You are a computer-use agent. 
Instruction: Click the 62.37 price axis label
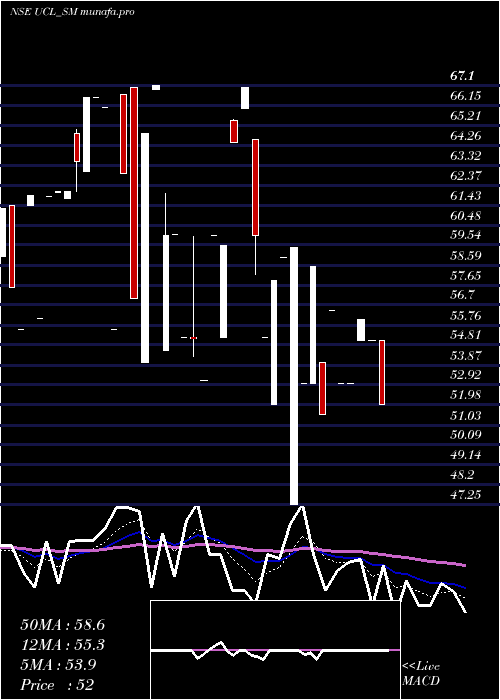click(x=466, y=176)
